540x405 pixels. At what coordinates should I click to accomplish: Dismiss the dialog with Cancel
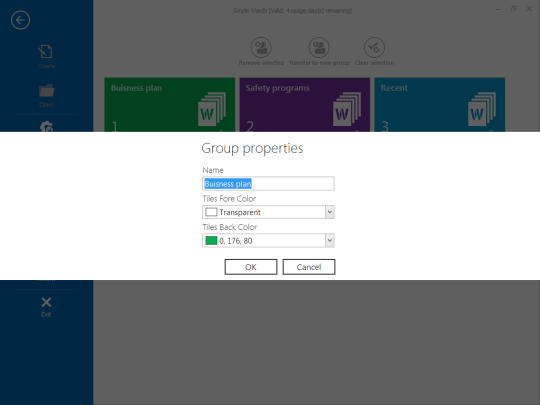pos(309,267)
